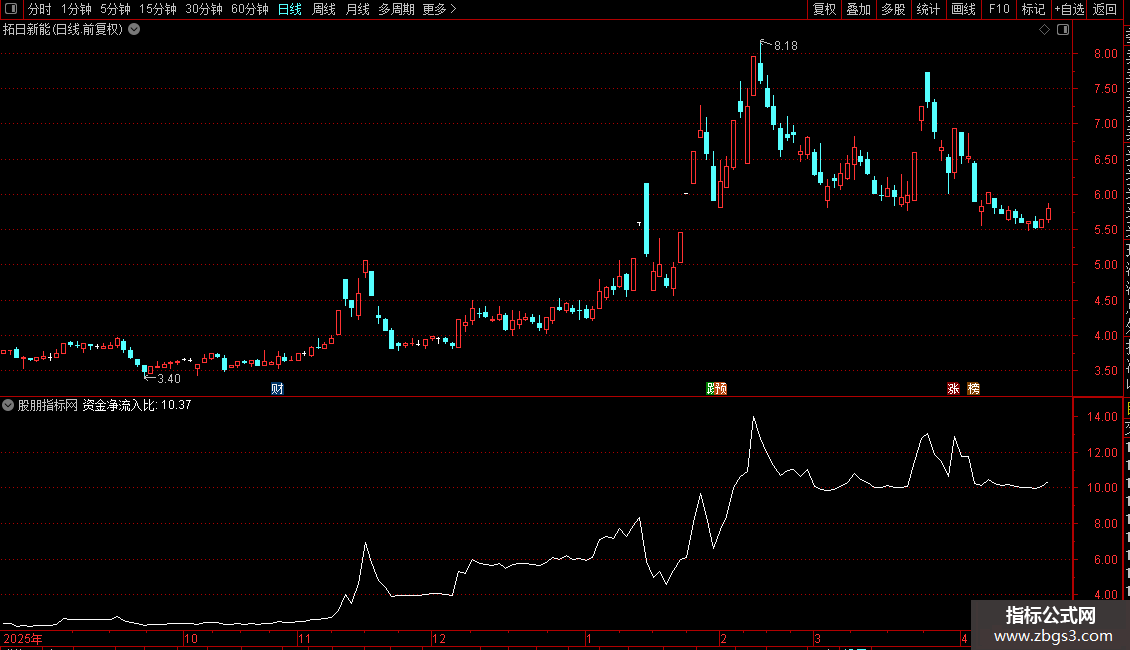Click the 资金净流入比: 10.37 indicator text
This screenshot has width=1130, height=650.
click(x=137, y=405)
